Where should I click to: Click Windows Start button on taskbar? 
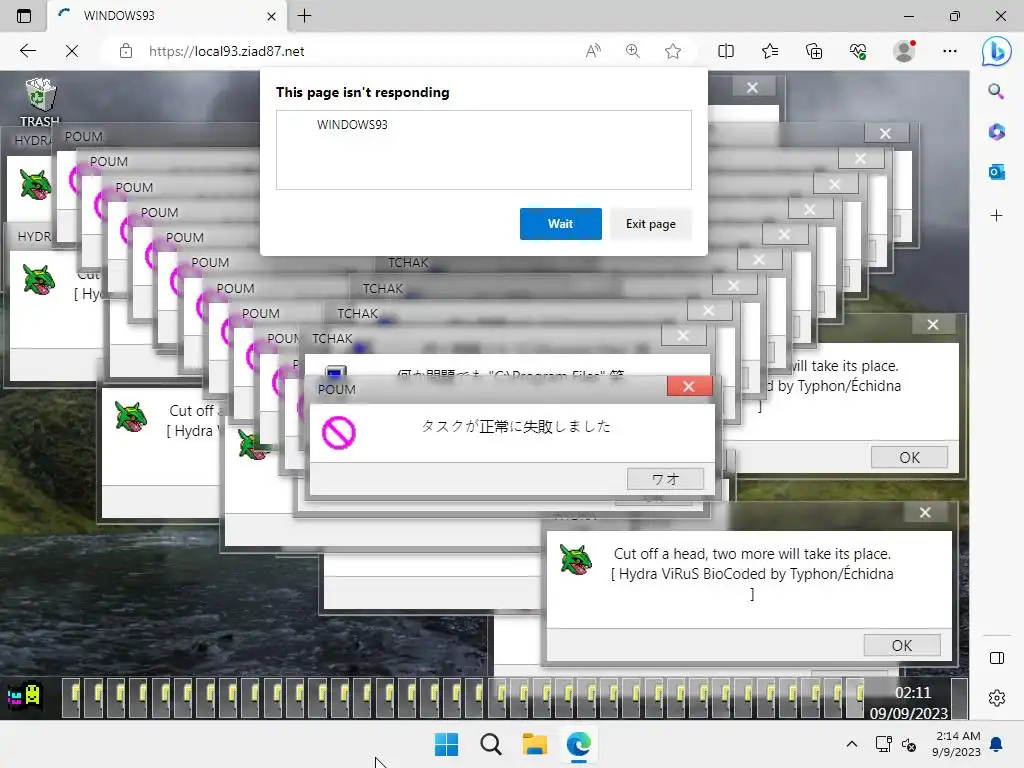447,744
